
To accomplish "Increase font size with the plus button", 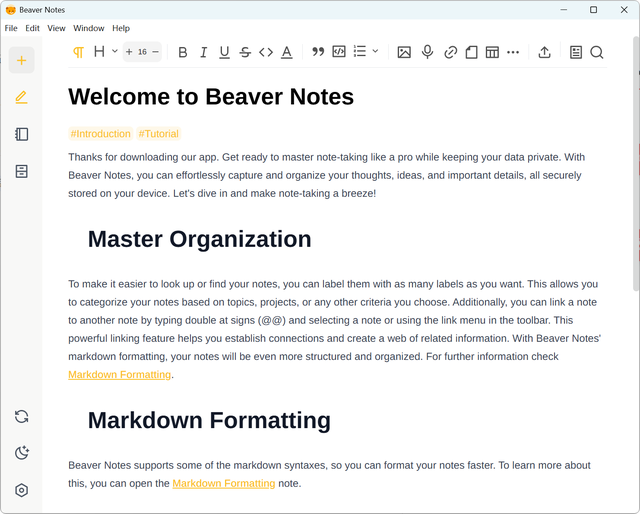I will (x=129, y=52).
